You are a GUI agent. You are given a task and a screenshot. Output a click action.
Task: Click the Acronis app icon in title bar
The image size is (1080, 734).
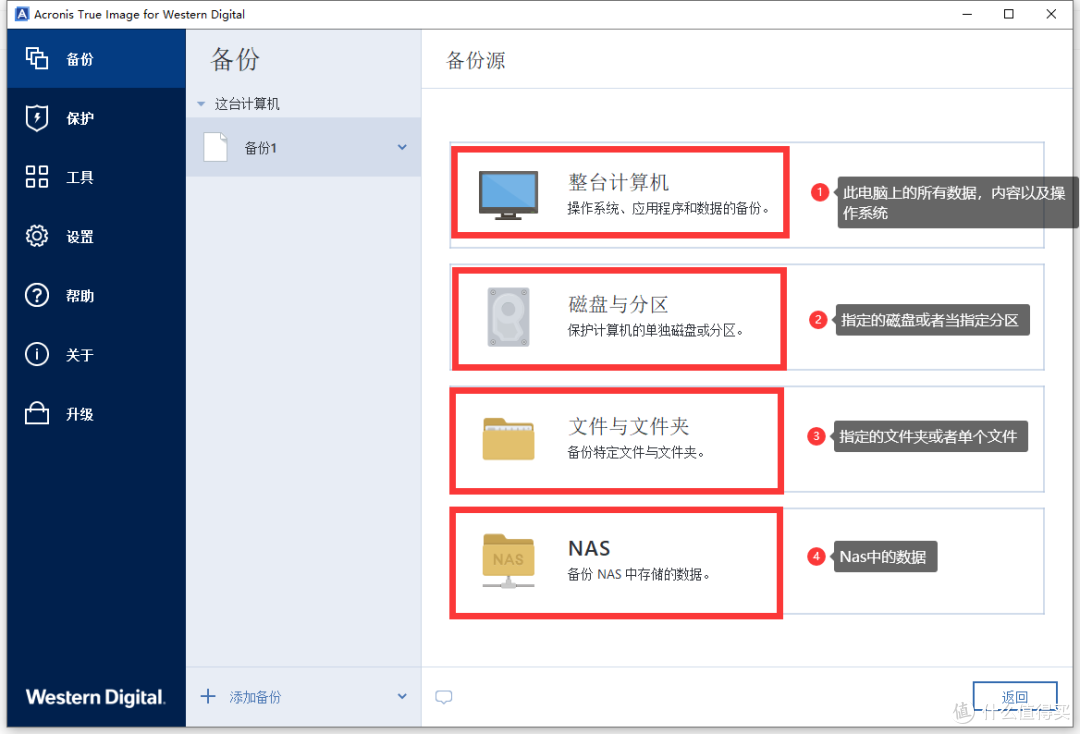[x=22, y=14]
